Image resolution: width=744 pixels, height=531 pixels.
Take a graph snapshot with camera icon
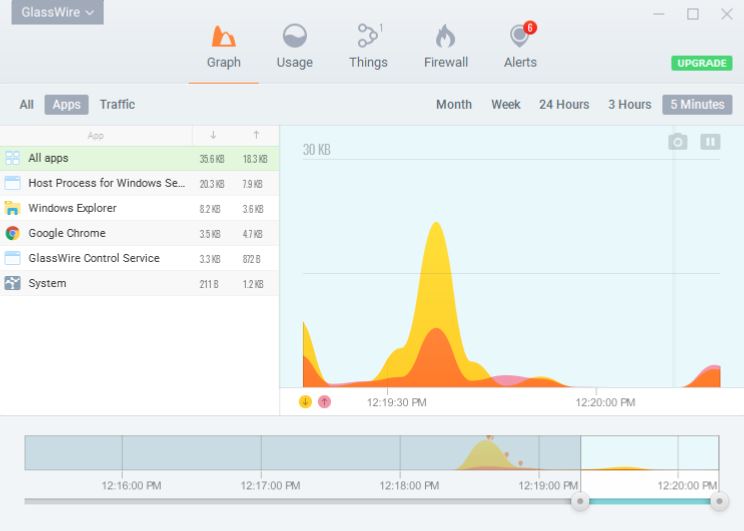678,141
